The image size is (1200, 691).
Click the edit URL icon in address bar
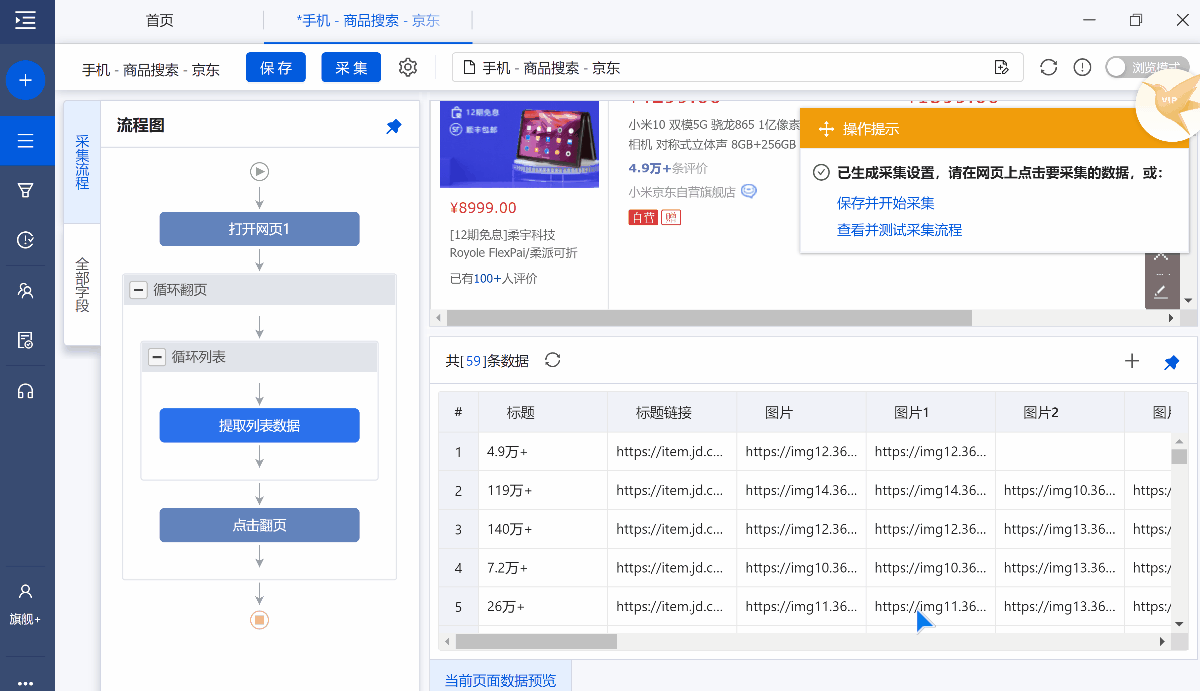(x=1001, y=67)
